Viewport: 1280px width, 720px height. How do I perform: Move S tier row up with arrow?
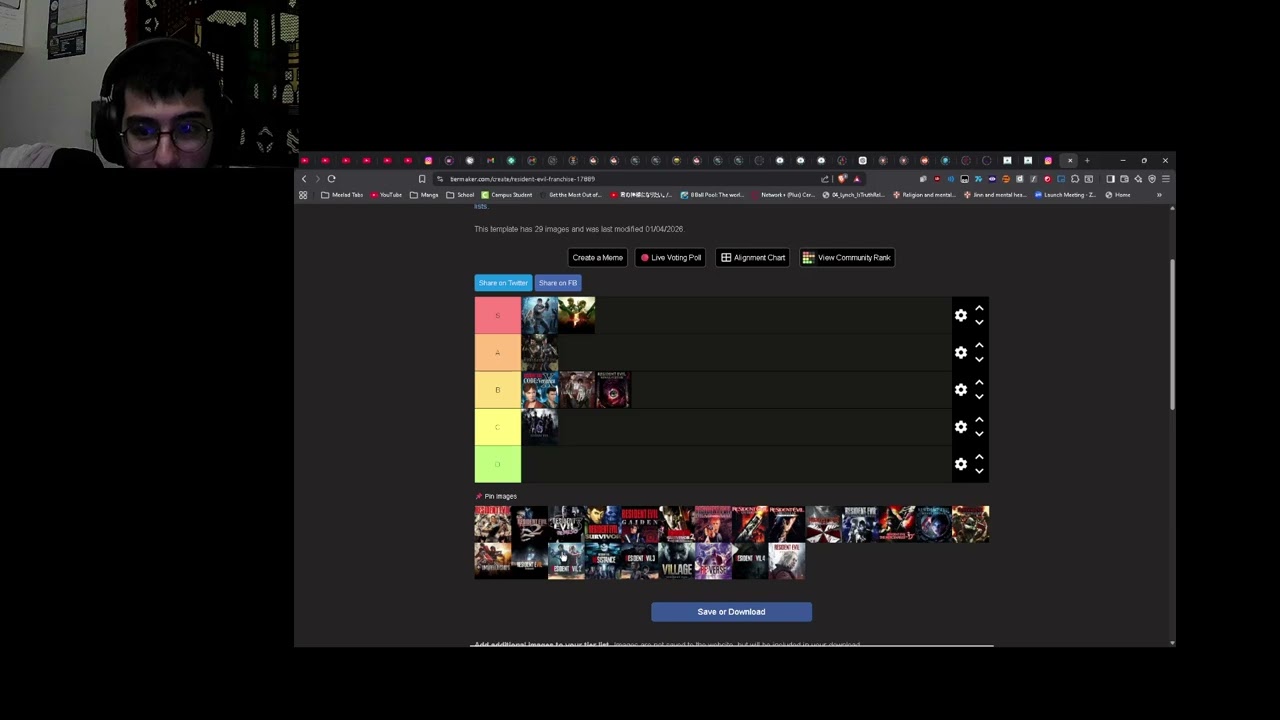(x=979, y=308)
